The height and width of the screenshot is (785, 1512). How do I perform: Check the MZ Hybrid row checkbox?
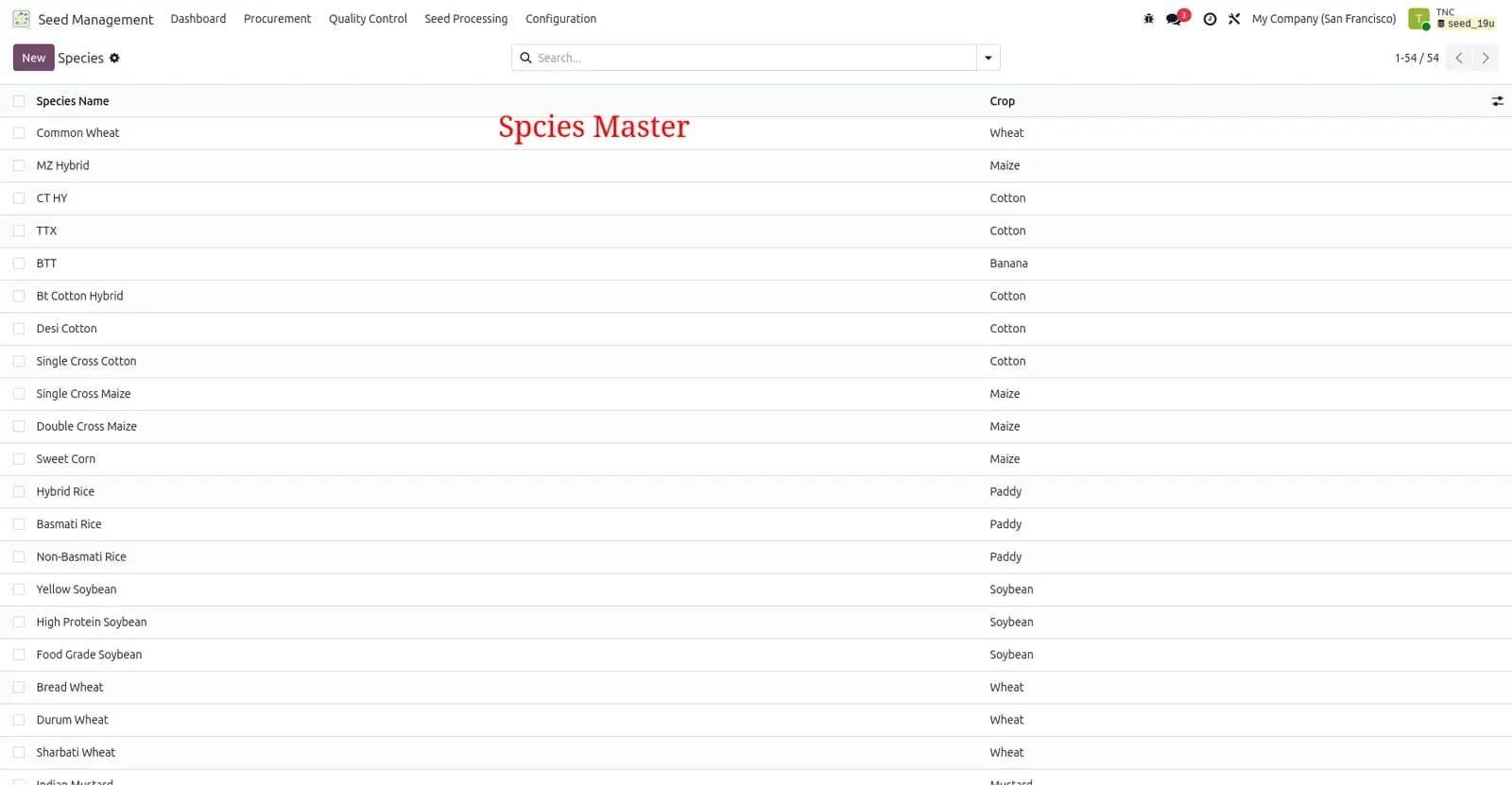click(19, 165)
